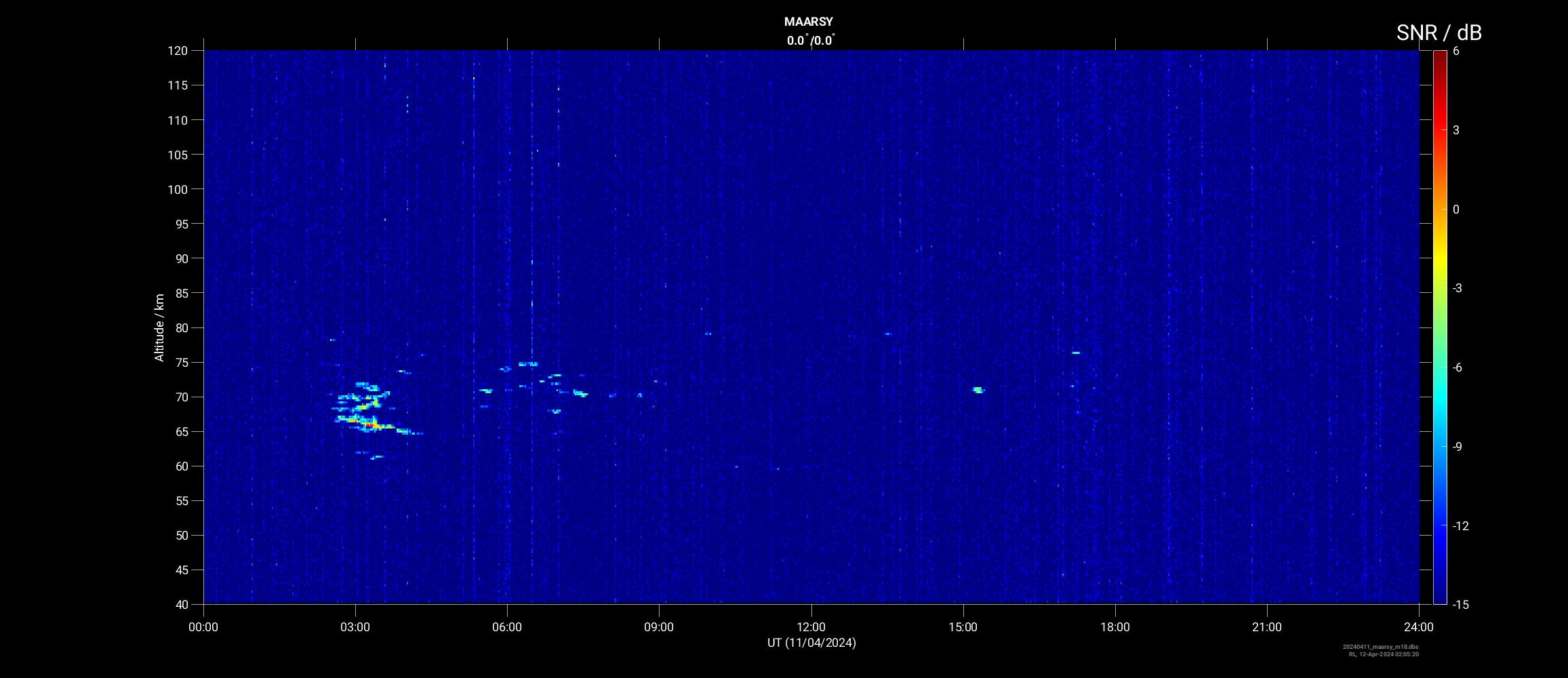Image resolution: width=1568 pixels, height=678 pixels.
Task: Click the 09:00 time tick label
Action: (659, 627)
